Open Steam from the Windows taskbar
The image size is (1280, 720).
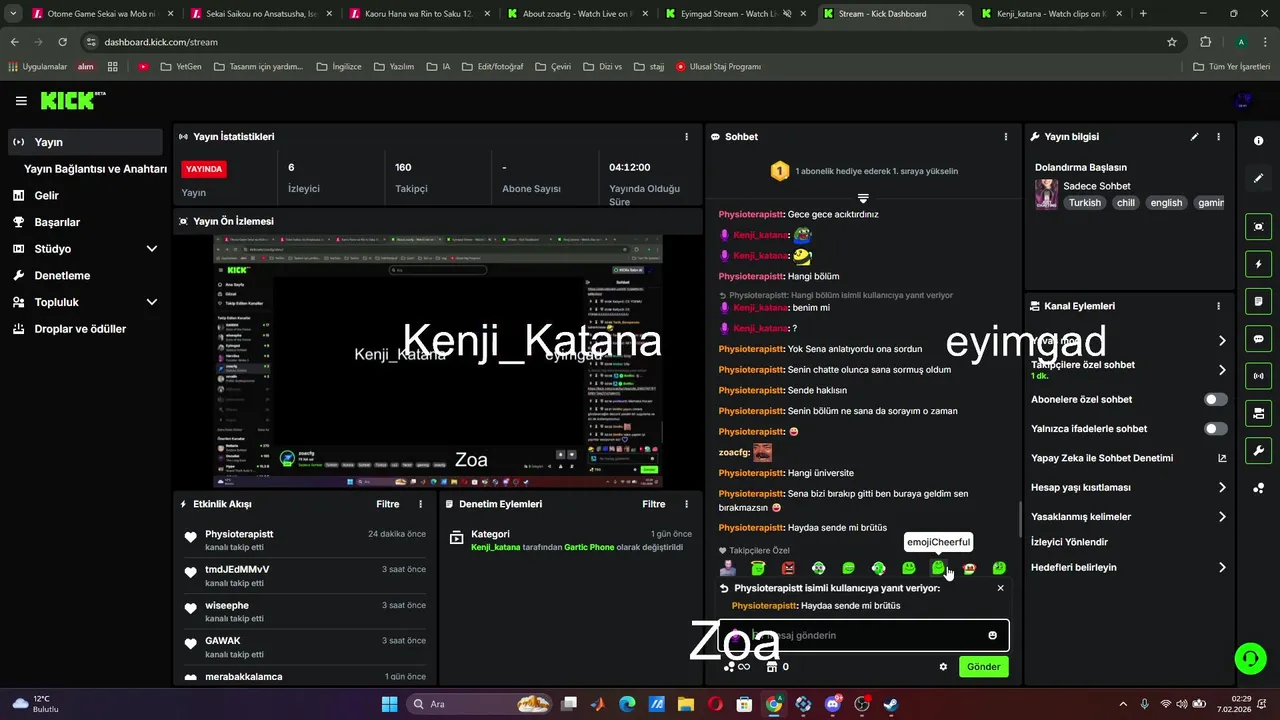pyautogui.click(x=890, y=704)
